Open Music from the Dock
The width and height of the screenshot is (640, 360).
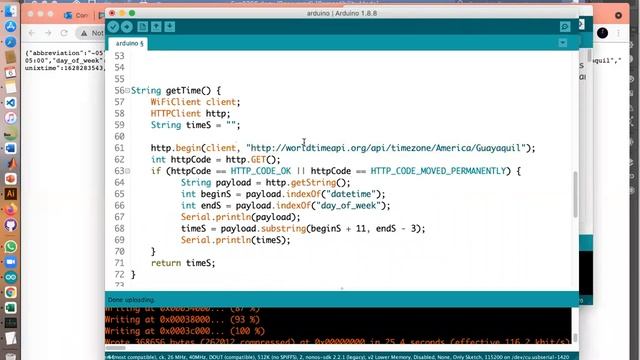tap(11, 118)
